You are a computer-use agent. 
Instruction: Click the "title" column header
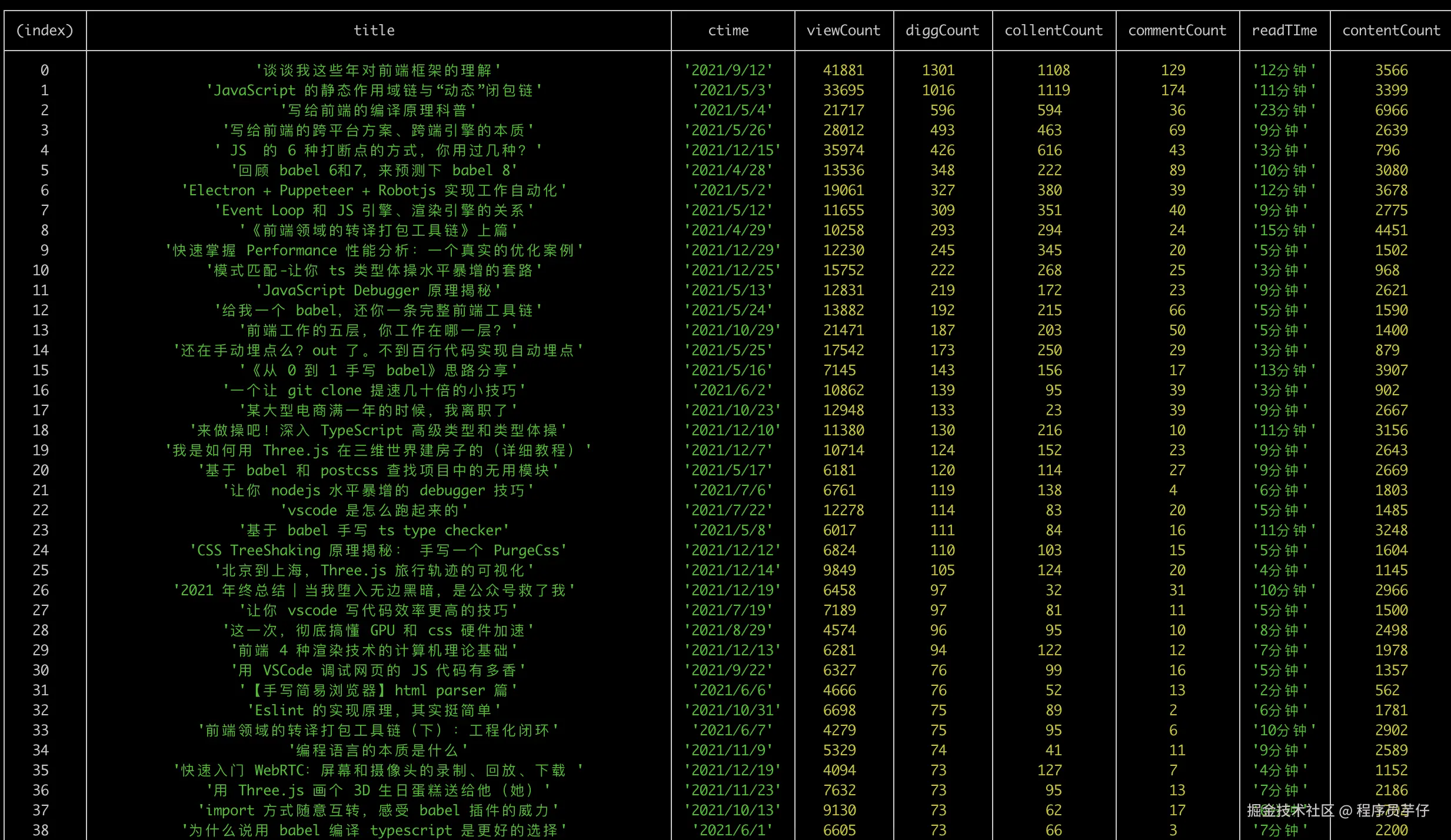tap(374, 31)
